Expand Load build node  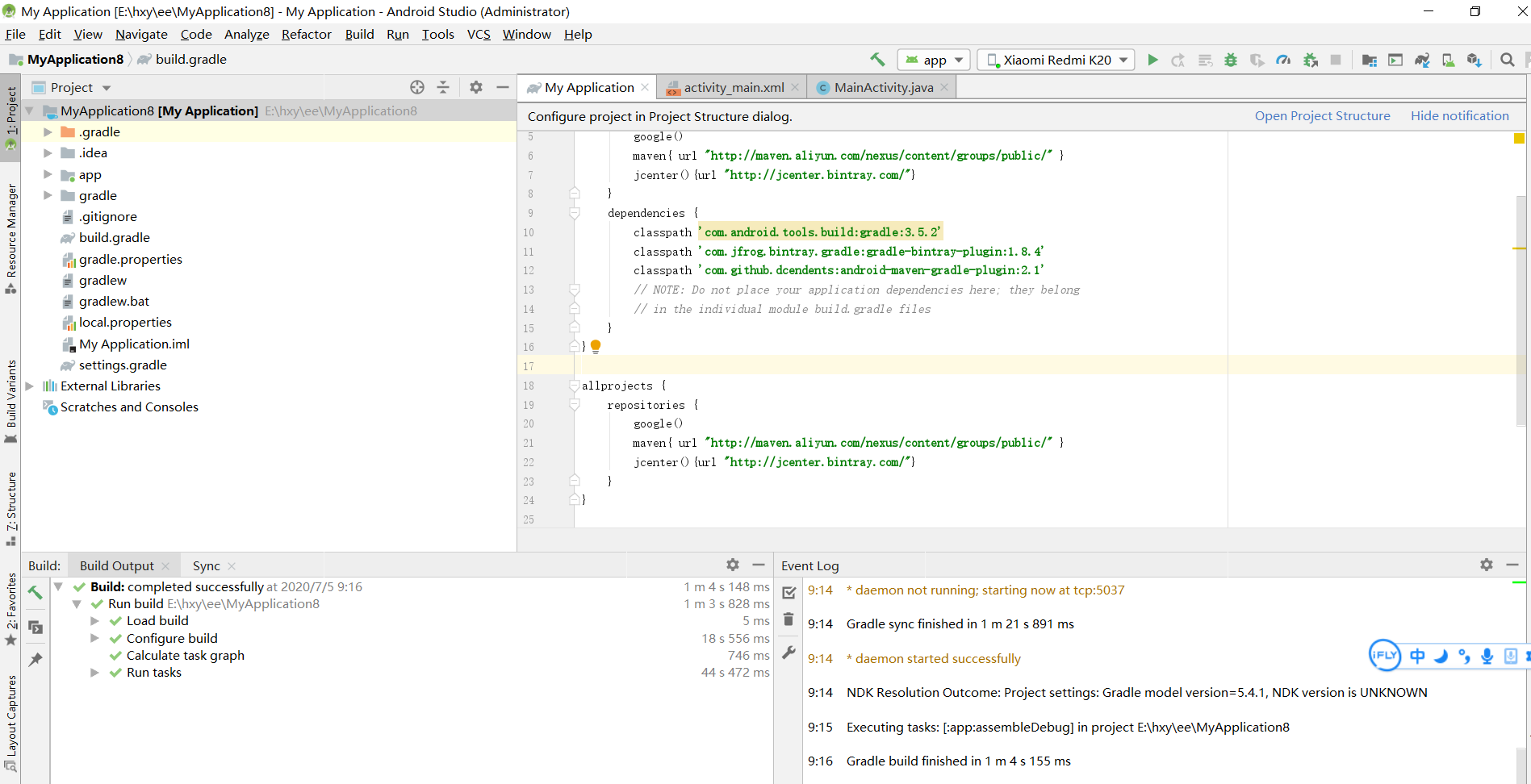pyautogui.click(x=94, y=620)
